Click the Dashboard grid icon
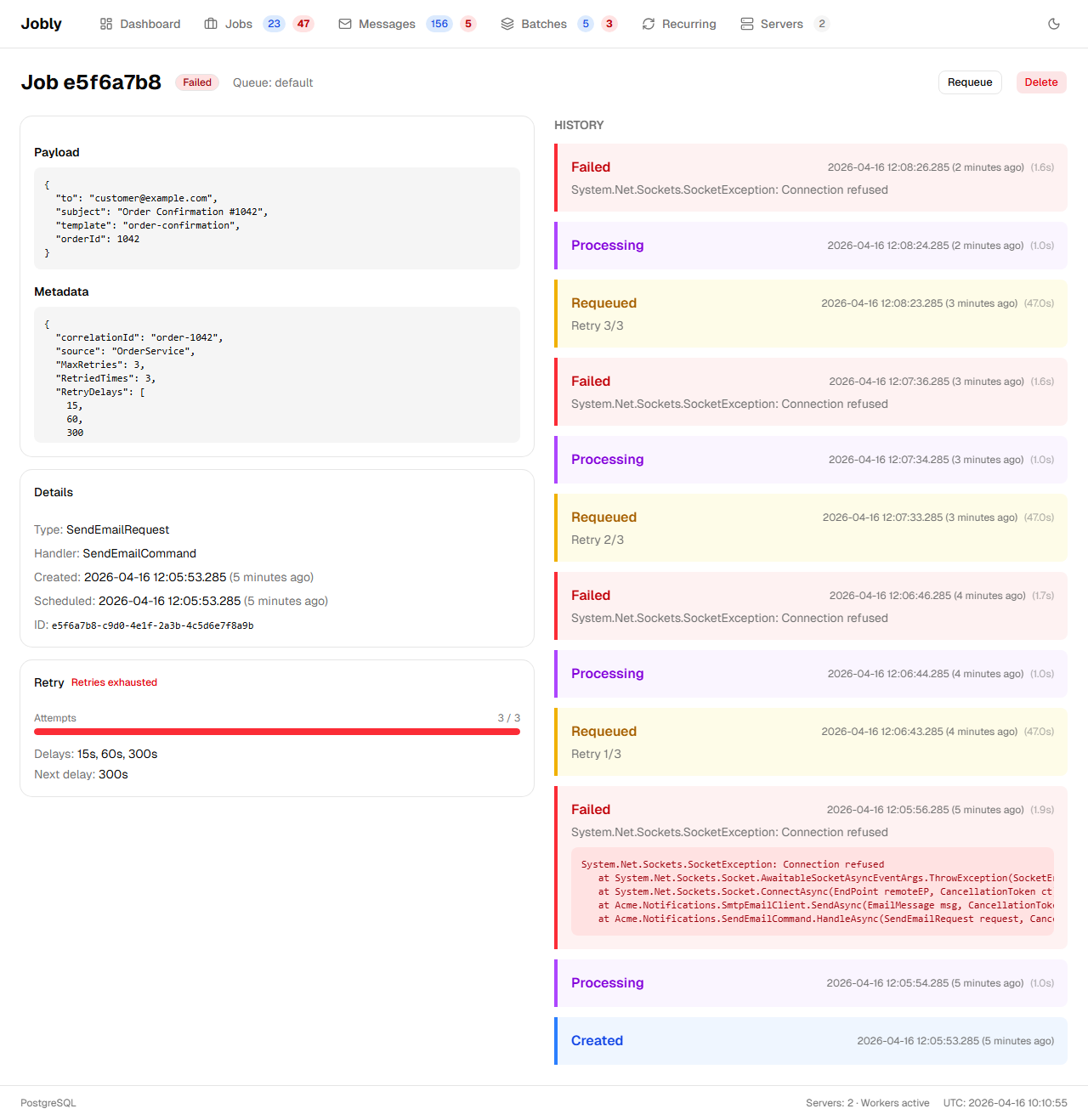 [106, 24]
